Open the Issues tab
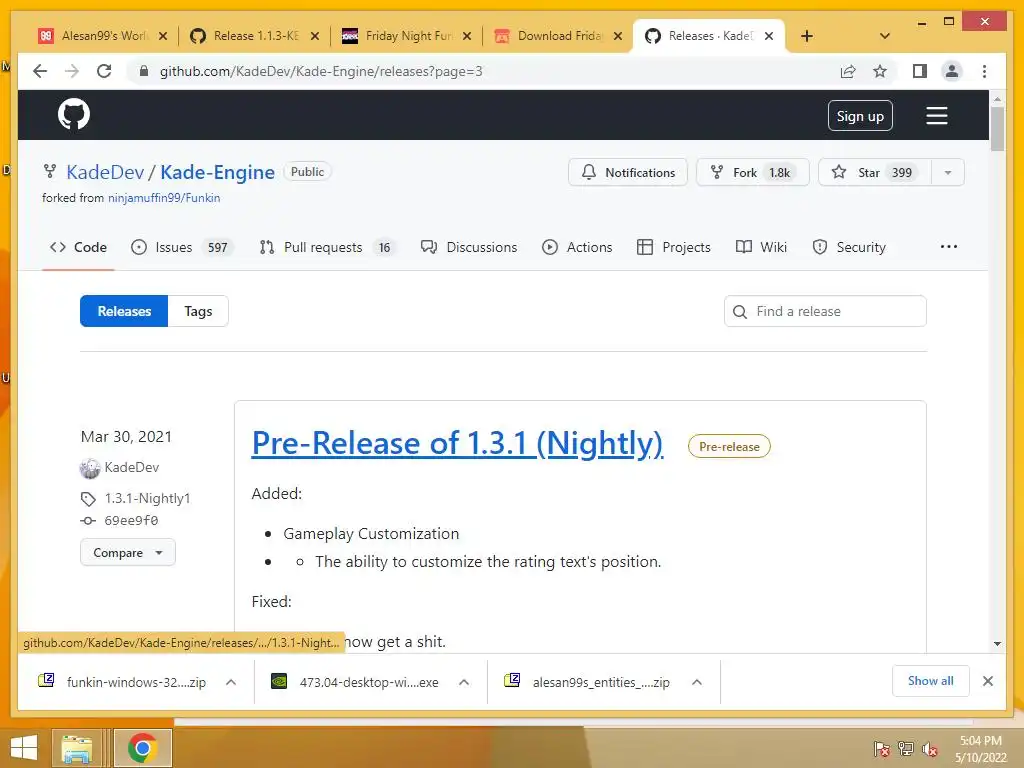Screen dimensions: 1024x768 (x=181, y=247)
